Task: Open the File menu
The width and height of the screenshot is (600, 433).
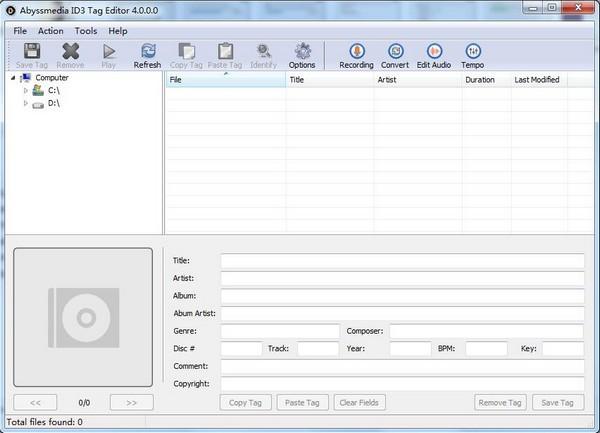Action: tap(20, 31)
